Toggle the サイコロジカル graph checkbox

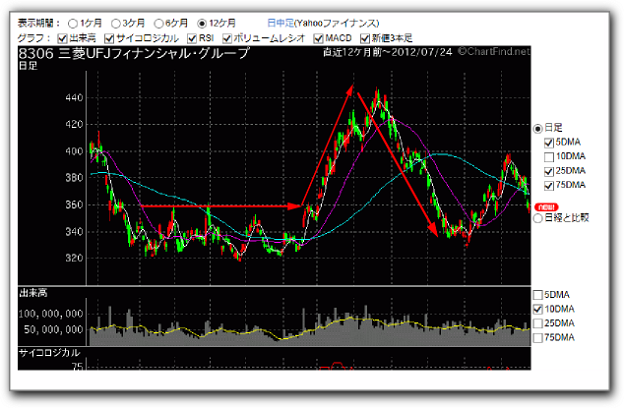pyautogui.click(x=109, y=38)
